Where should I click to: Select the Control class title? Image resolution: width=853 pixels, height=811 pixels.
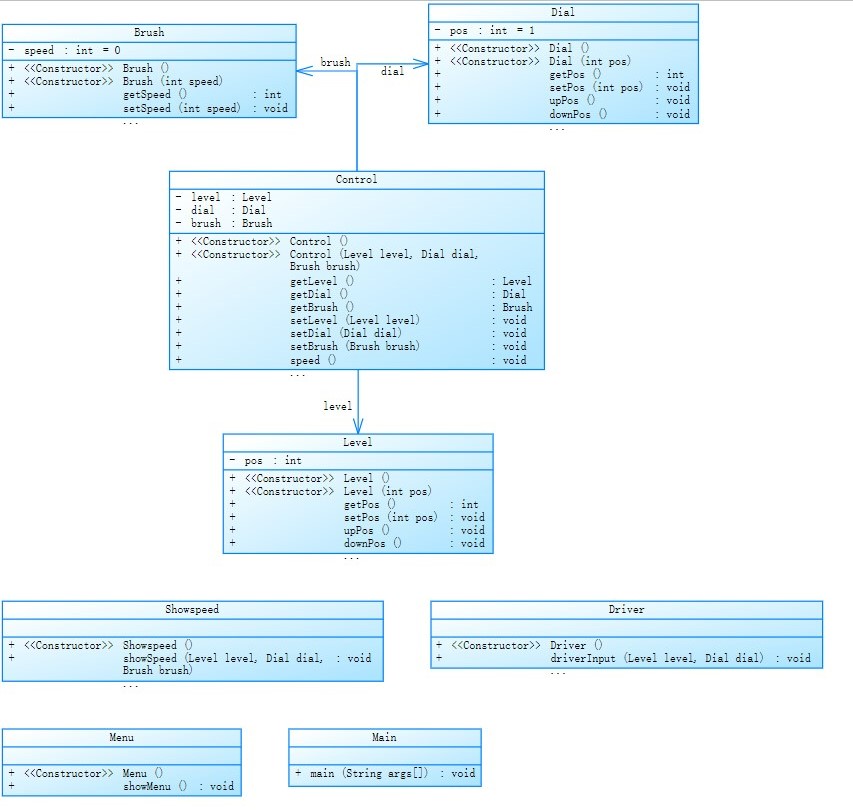(x=356, y=179)
